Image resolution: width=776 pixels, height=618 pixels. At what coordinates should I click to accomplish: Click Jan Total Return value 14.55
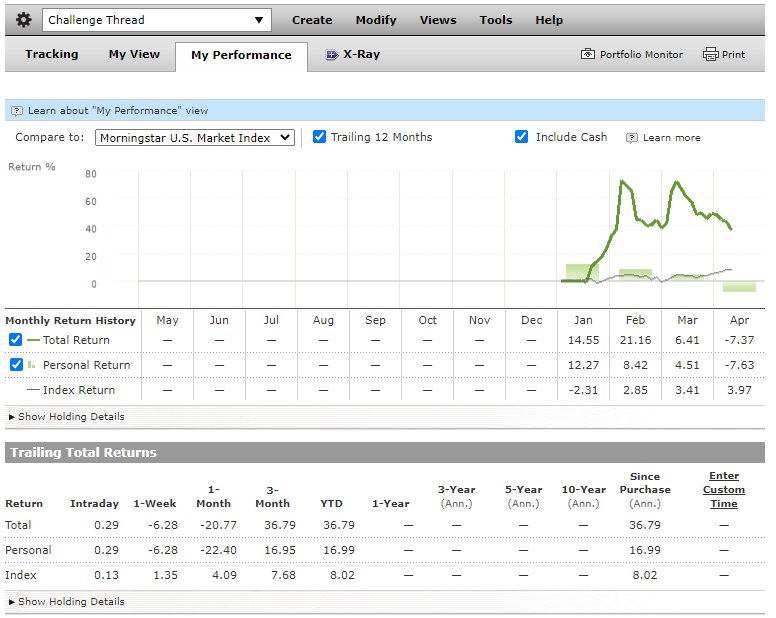(583, 340)
